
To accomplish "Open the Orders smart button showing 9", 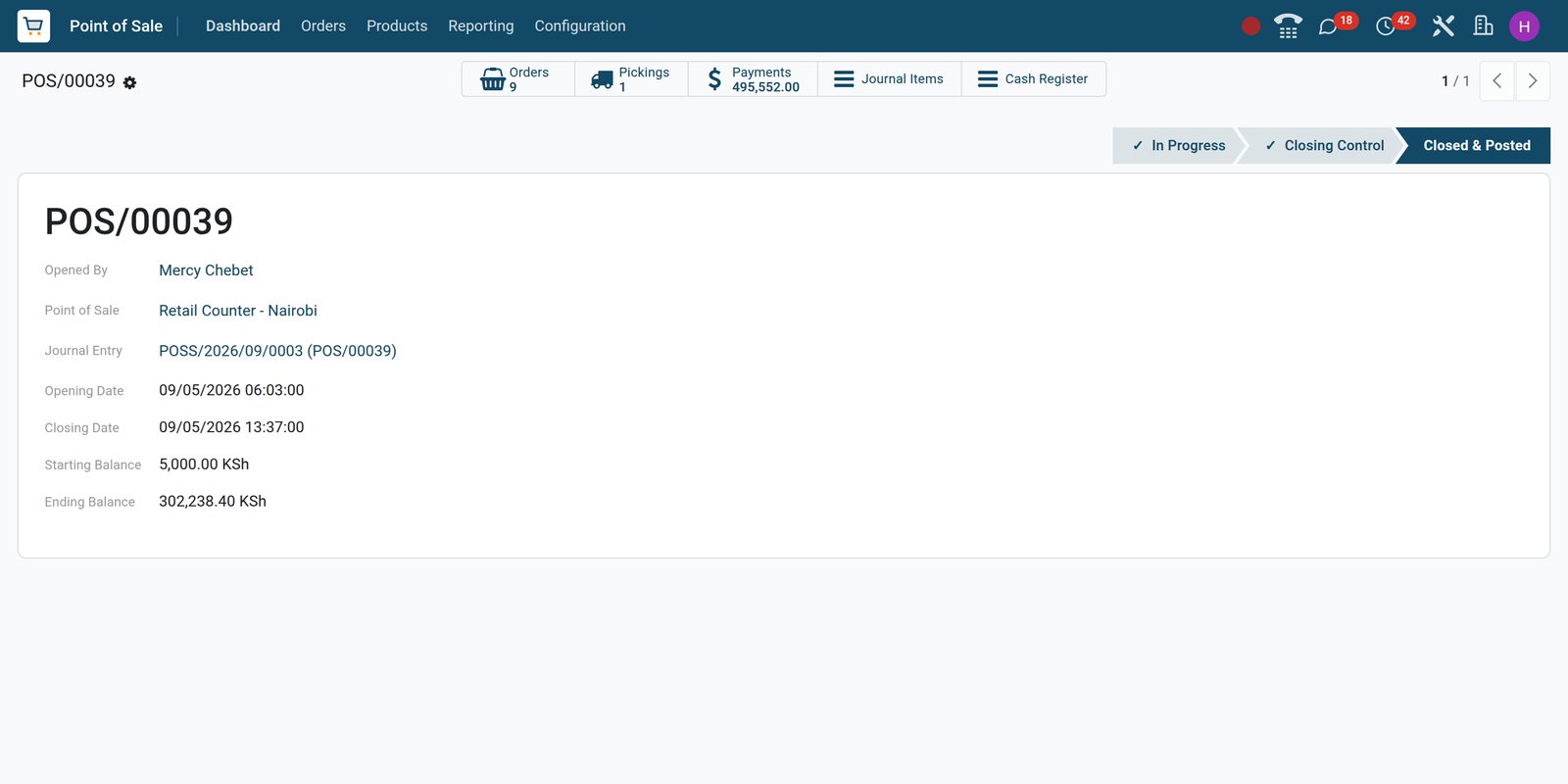I will (x=518, y=79).
